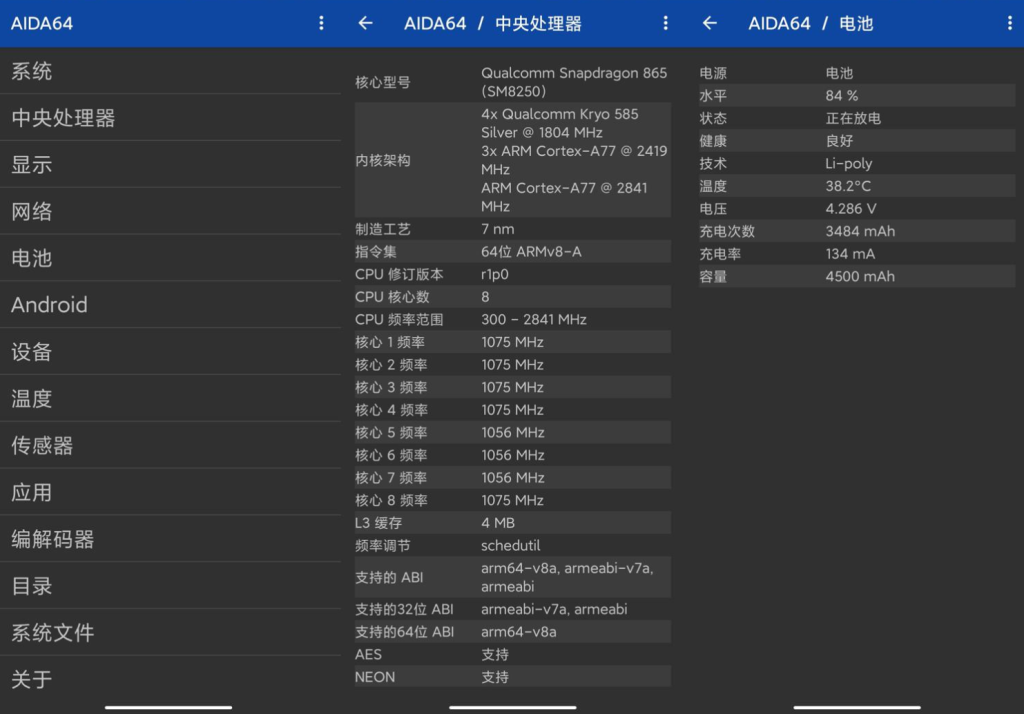Open the 目录 section
Image resolution: width=1024 pixels, height=714 pixels.
170,586
